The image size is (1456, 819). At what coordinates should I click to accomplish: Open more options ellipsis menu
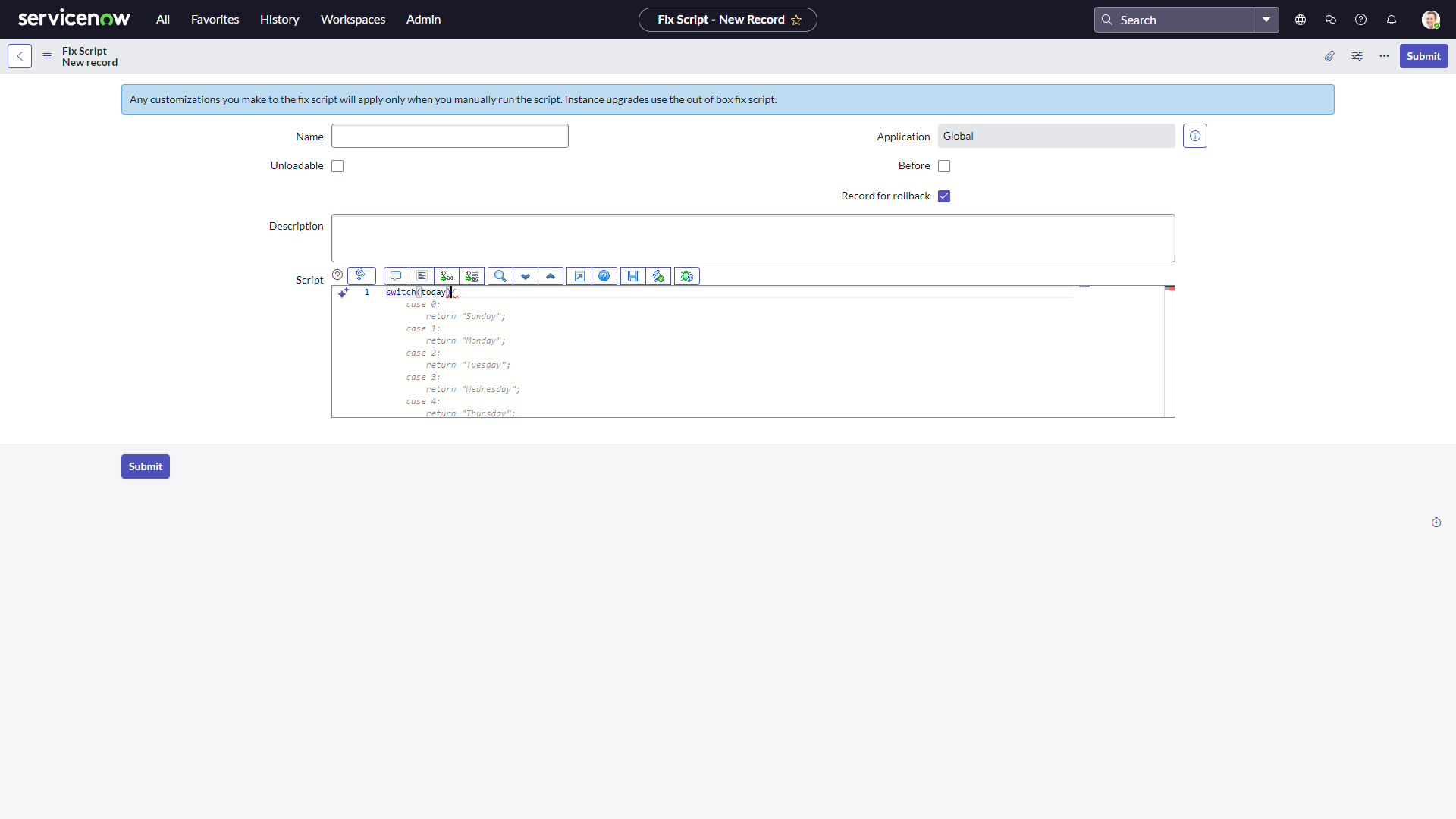[x=1385, y=56]
